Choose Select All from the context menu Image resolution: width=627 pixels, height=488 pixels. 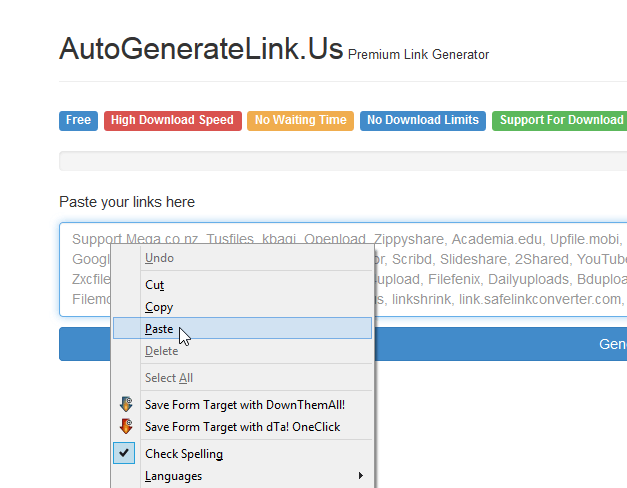pyautogui.click(x=242, y=378)
